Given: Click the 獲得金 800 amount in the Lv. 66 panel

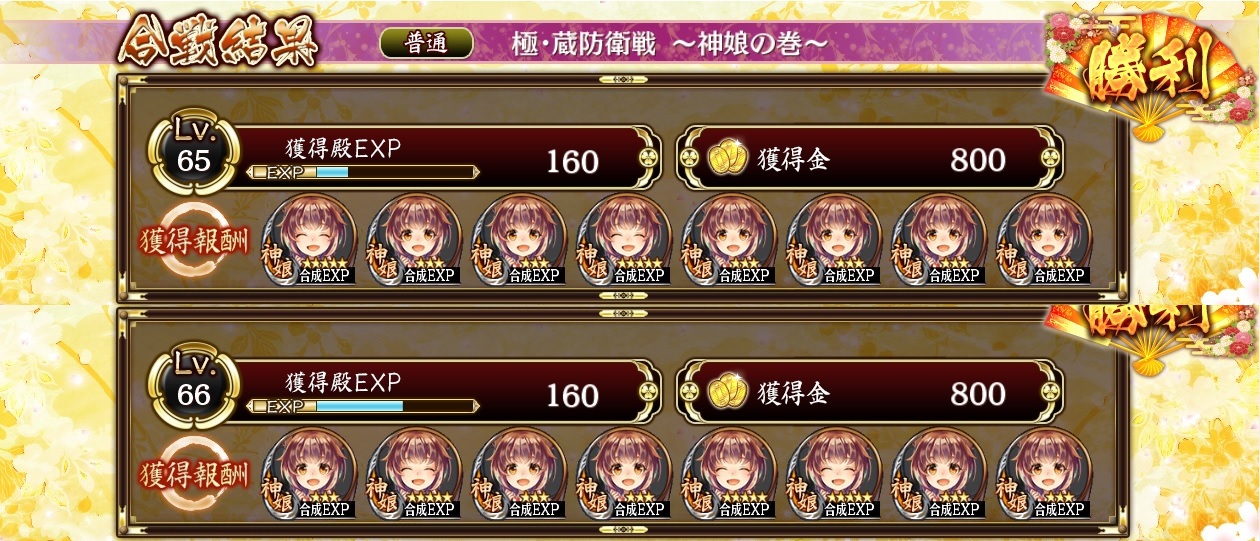Looking at the screenshot, I should pos(977,394).
